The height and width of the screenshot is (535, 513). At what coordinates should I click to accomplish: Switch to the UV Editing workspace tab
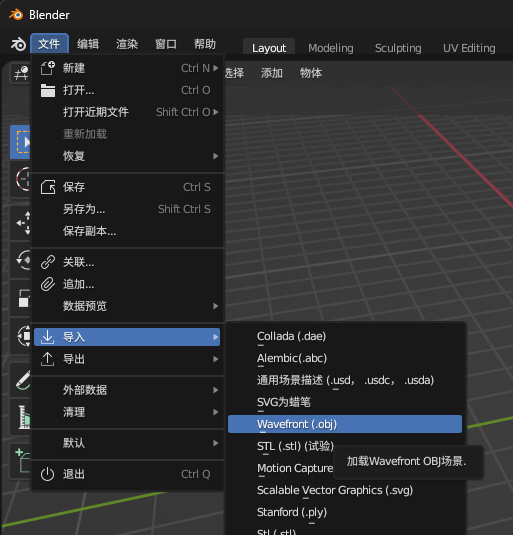(469, 48)
